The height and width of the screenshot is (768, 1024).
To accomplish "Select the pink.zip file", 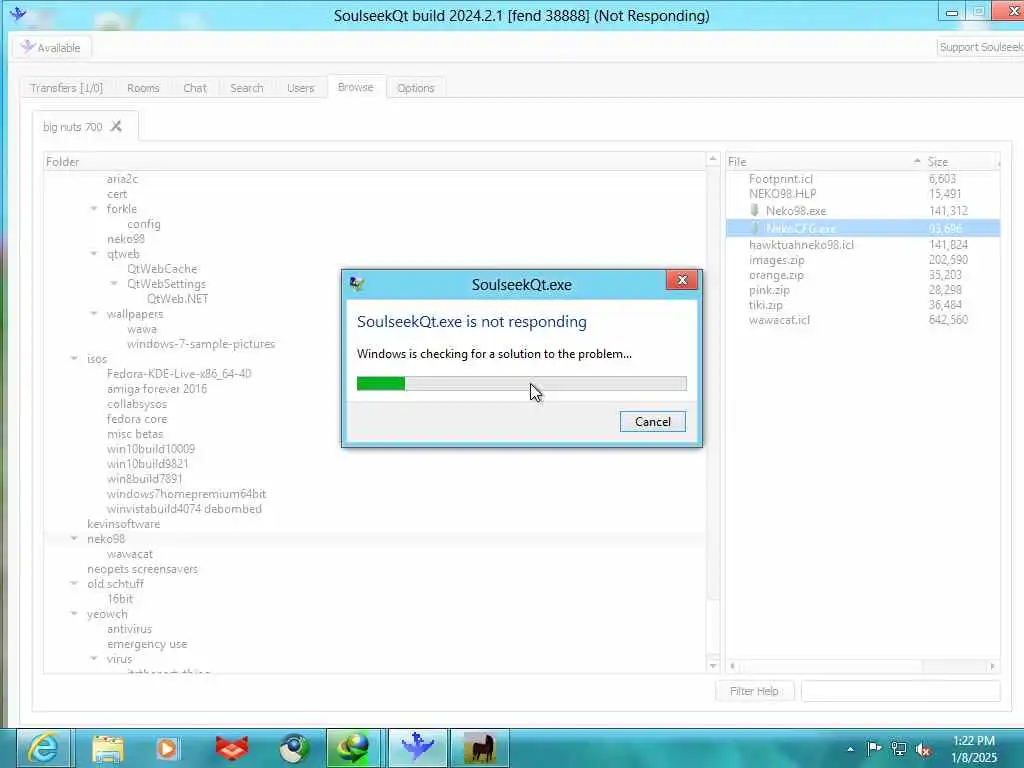I will click(x=769, y=290).
